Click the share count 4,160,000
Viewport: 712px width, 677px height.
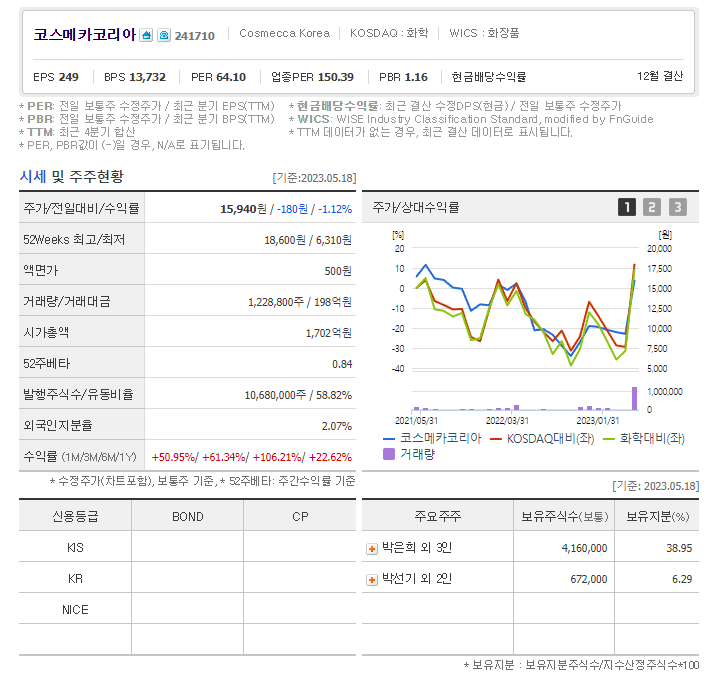(584, 548)
